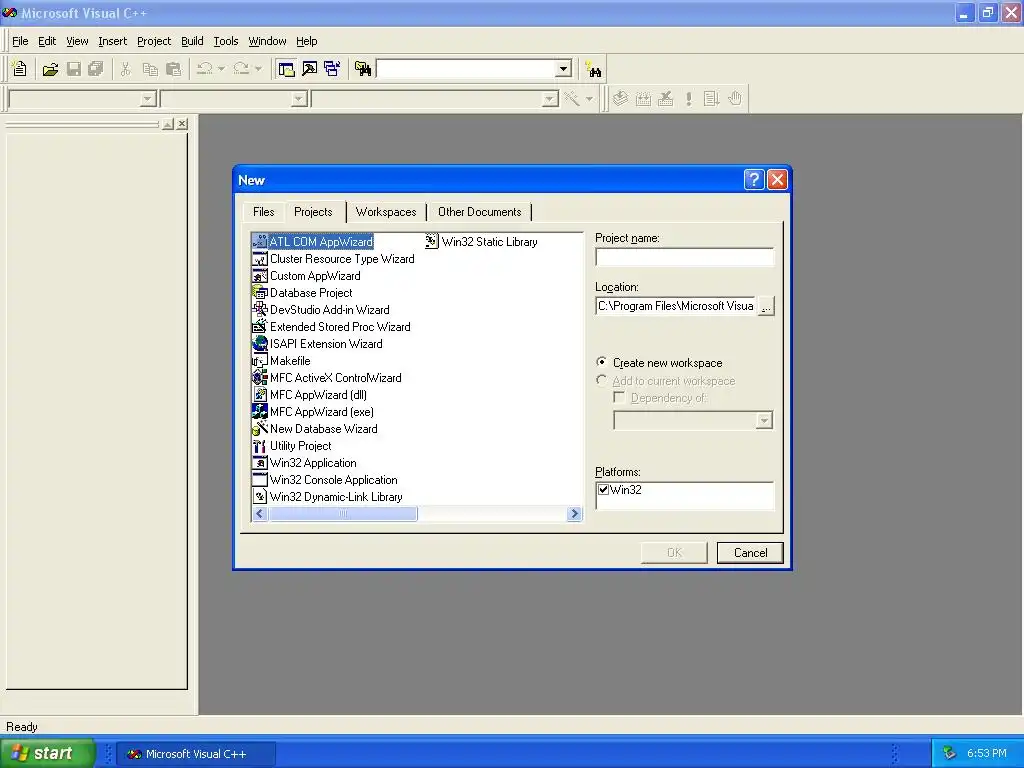This screenshot has width=1024, height=768.
Task: Click the Cancel button in New dialog
Action: coord(750,552)
